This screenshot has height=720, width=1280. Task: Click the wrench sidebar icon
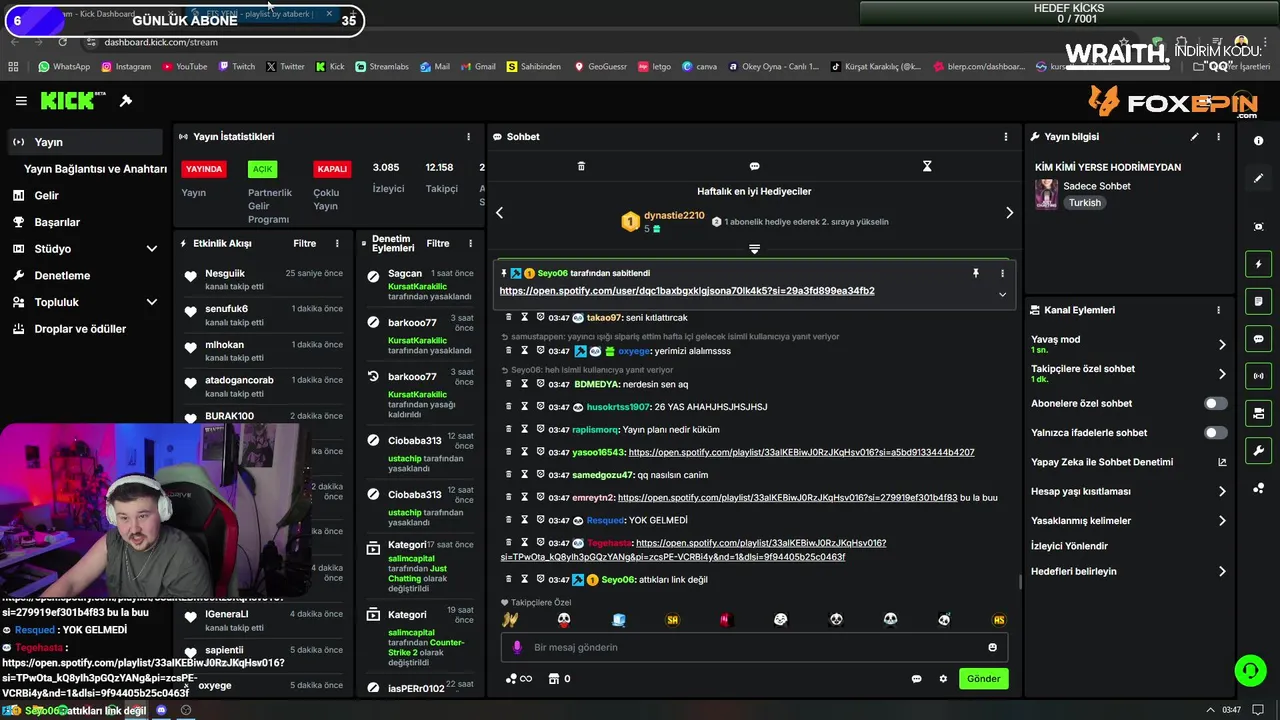(x=1258, y=451)
